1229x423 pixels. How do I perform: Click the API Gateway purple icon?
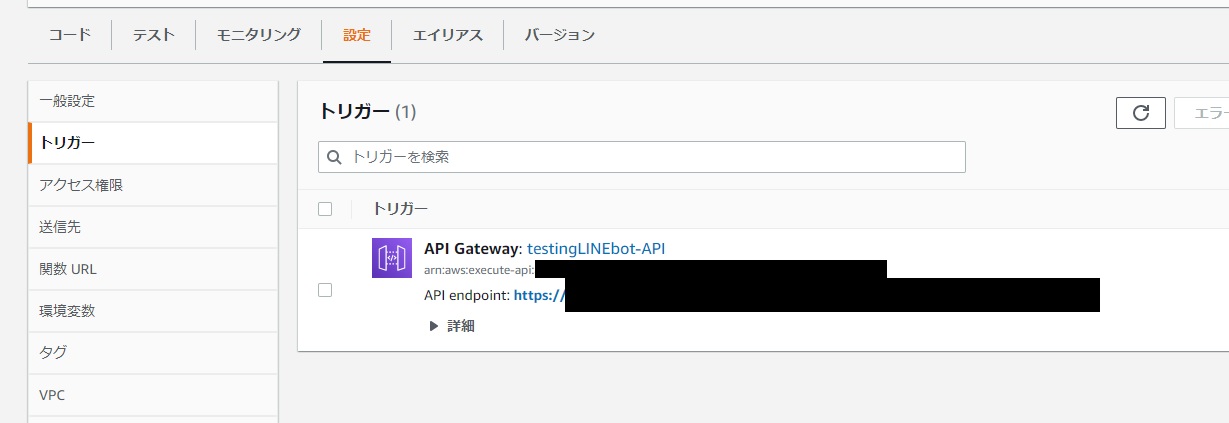pyautogui.click(x=391, y=258)
